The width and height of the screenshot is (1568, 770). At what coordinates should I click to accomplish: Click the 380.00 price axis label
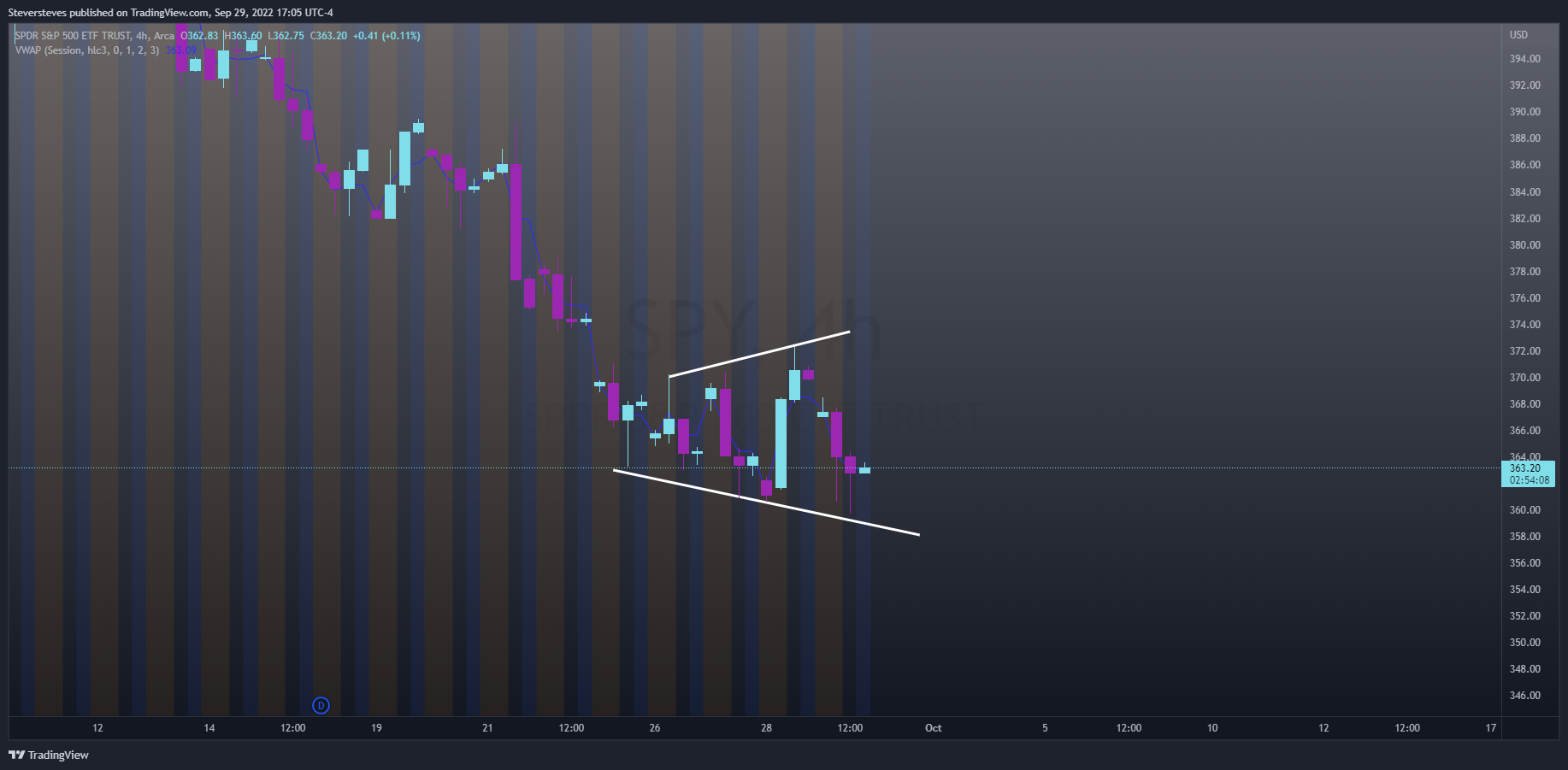point(1524,245)
